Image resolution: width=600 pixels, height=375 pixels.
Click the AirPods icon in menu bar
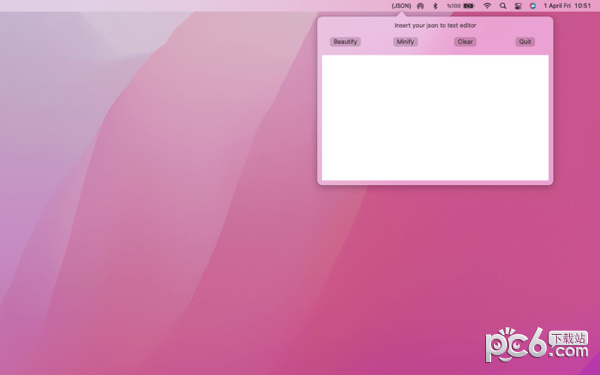(420, 6)
